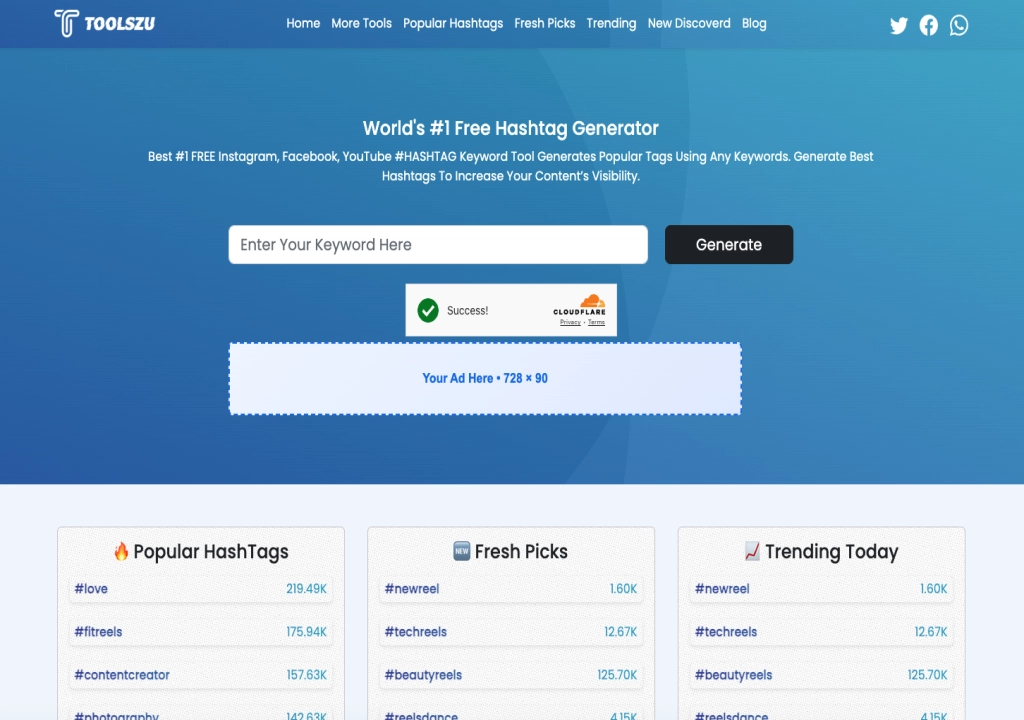Select Trending in the top navigation
The image size is (1024, 720).
[x=611, y=23]
